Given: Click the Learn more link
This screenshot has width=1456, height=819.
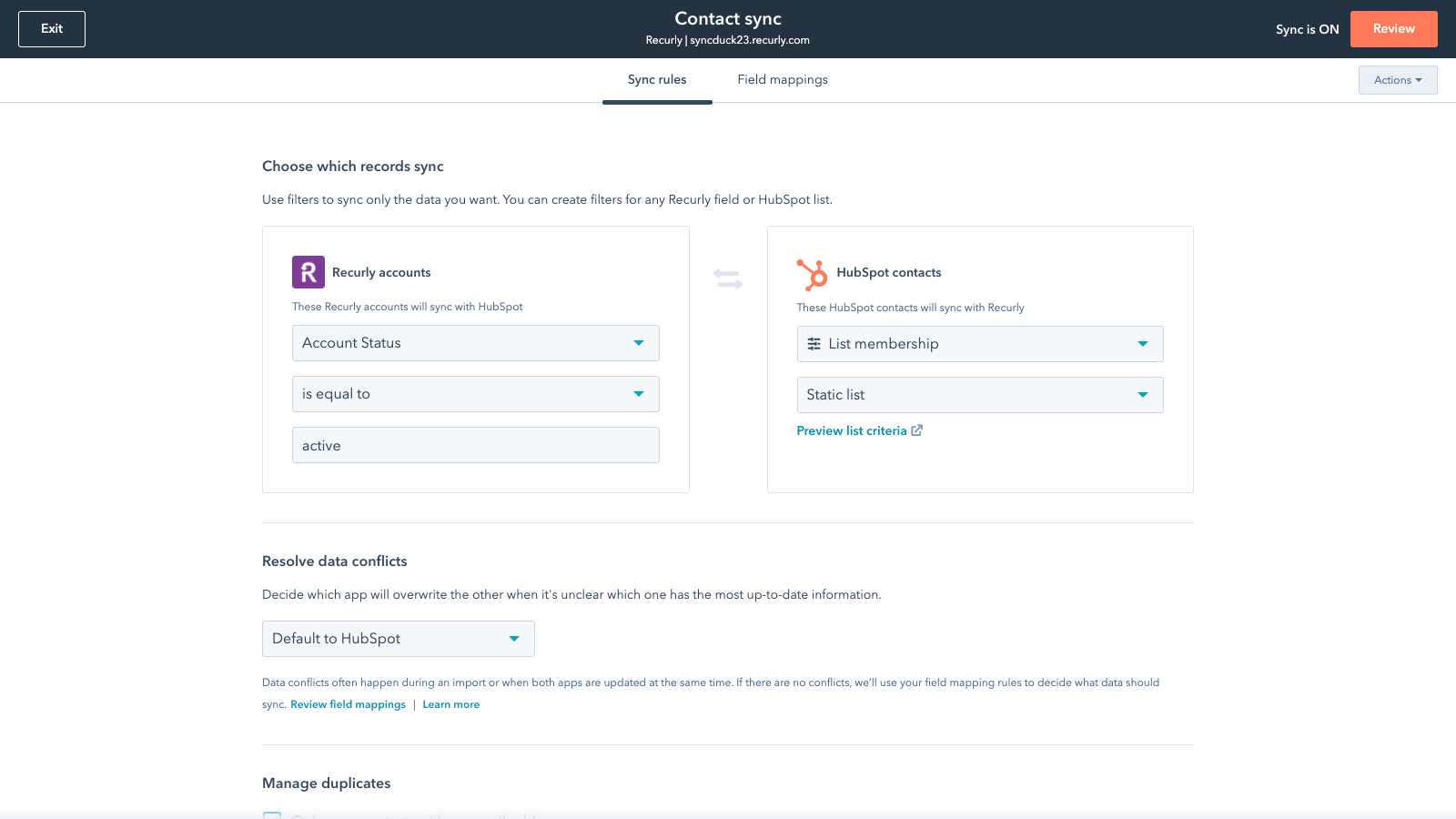Looking at the screenshot, I should 450,704.
